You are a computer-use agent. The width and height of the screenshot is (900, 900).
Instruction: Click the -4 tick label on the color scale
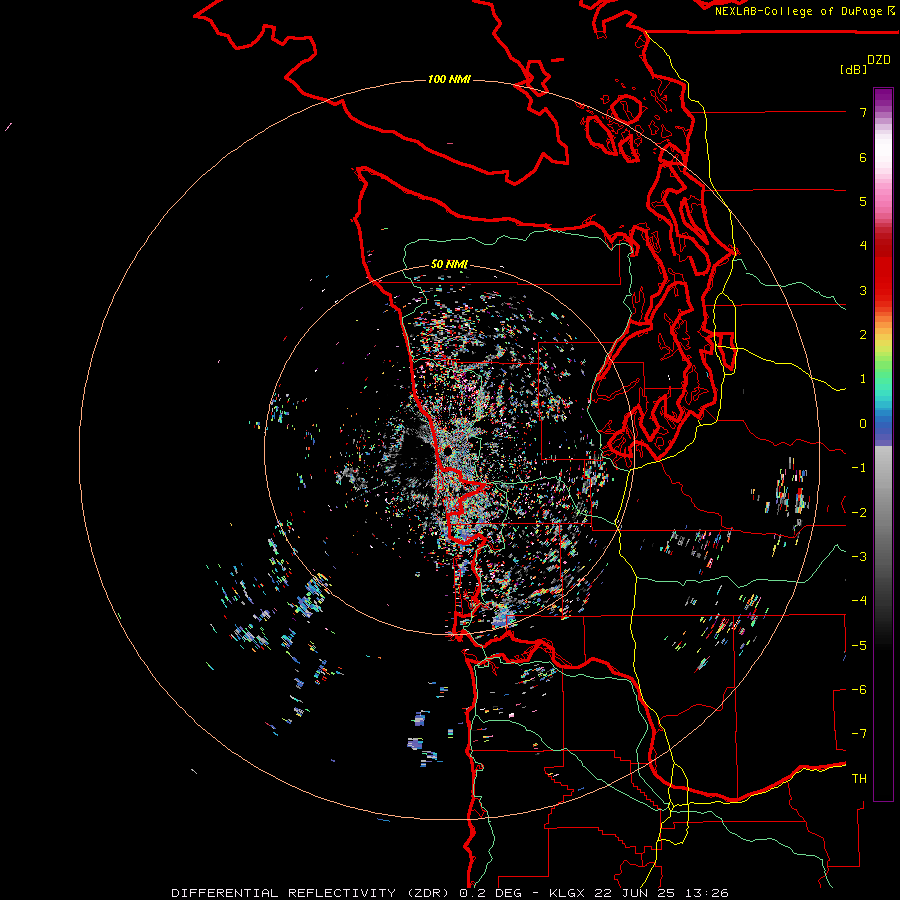(859, 601)
